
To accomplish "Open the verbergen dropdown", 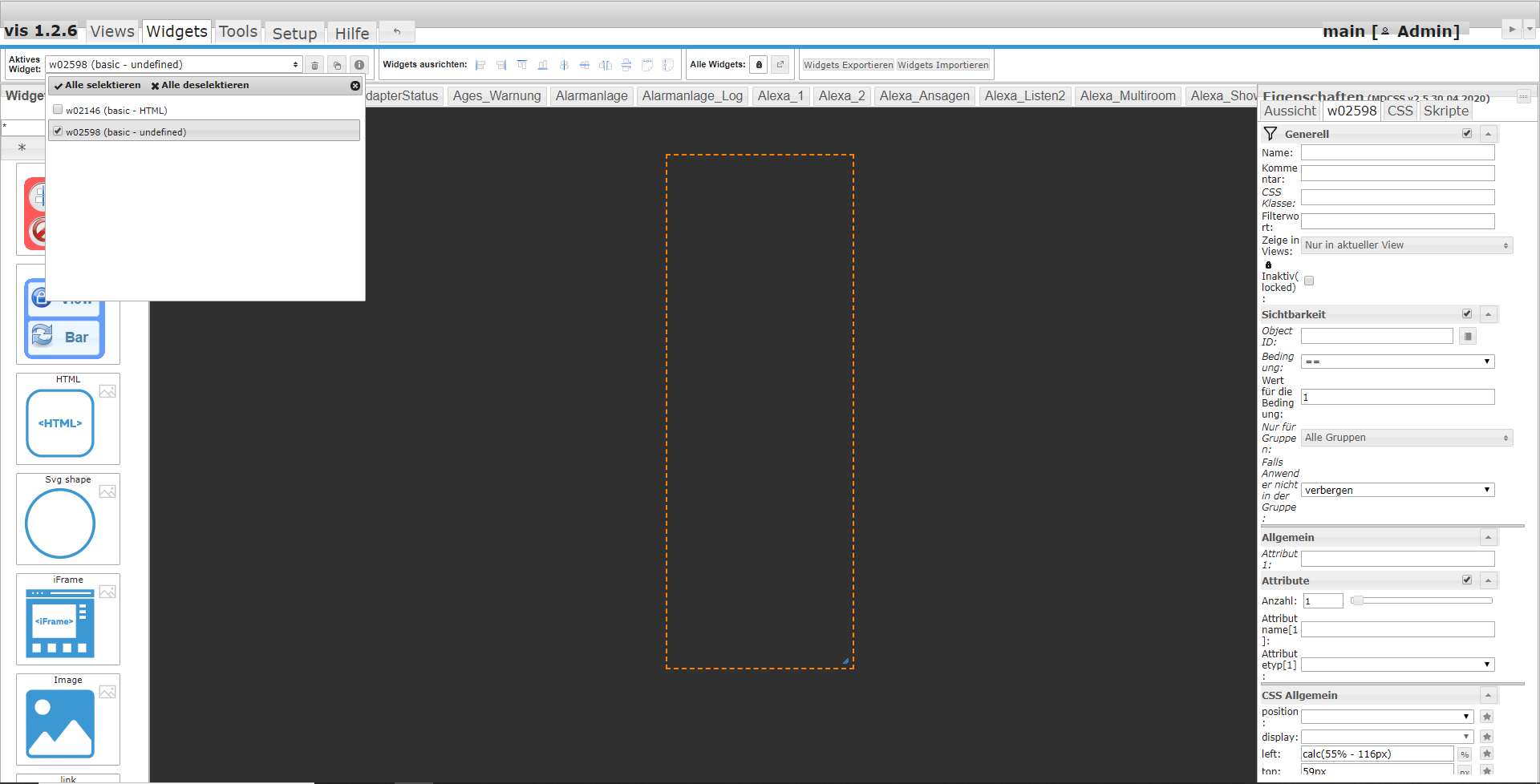I will coord(1397,490).
